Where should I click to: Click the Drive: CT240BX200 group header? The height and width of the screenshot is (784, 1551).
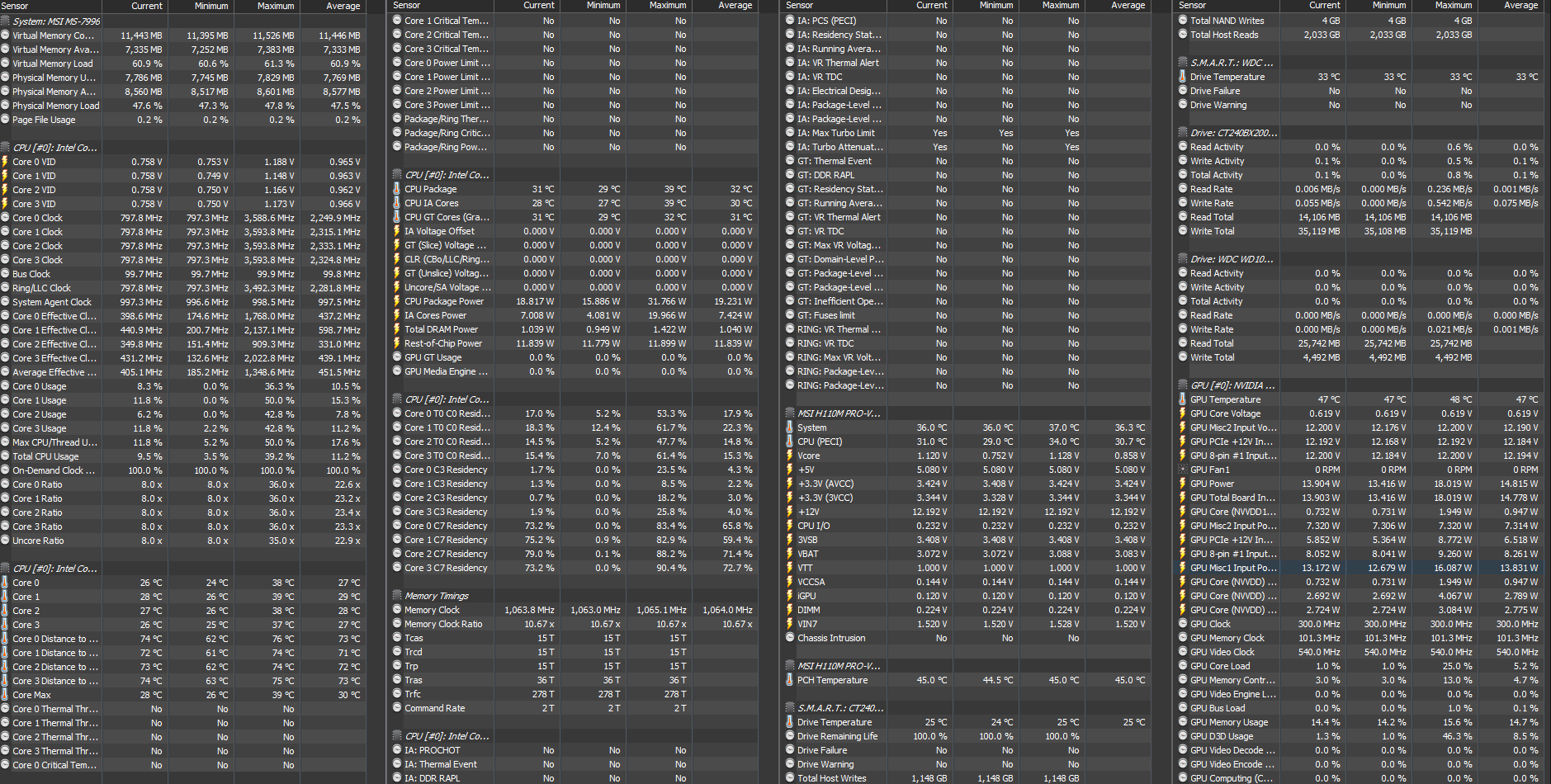[1361, 133]
